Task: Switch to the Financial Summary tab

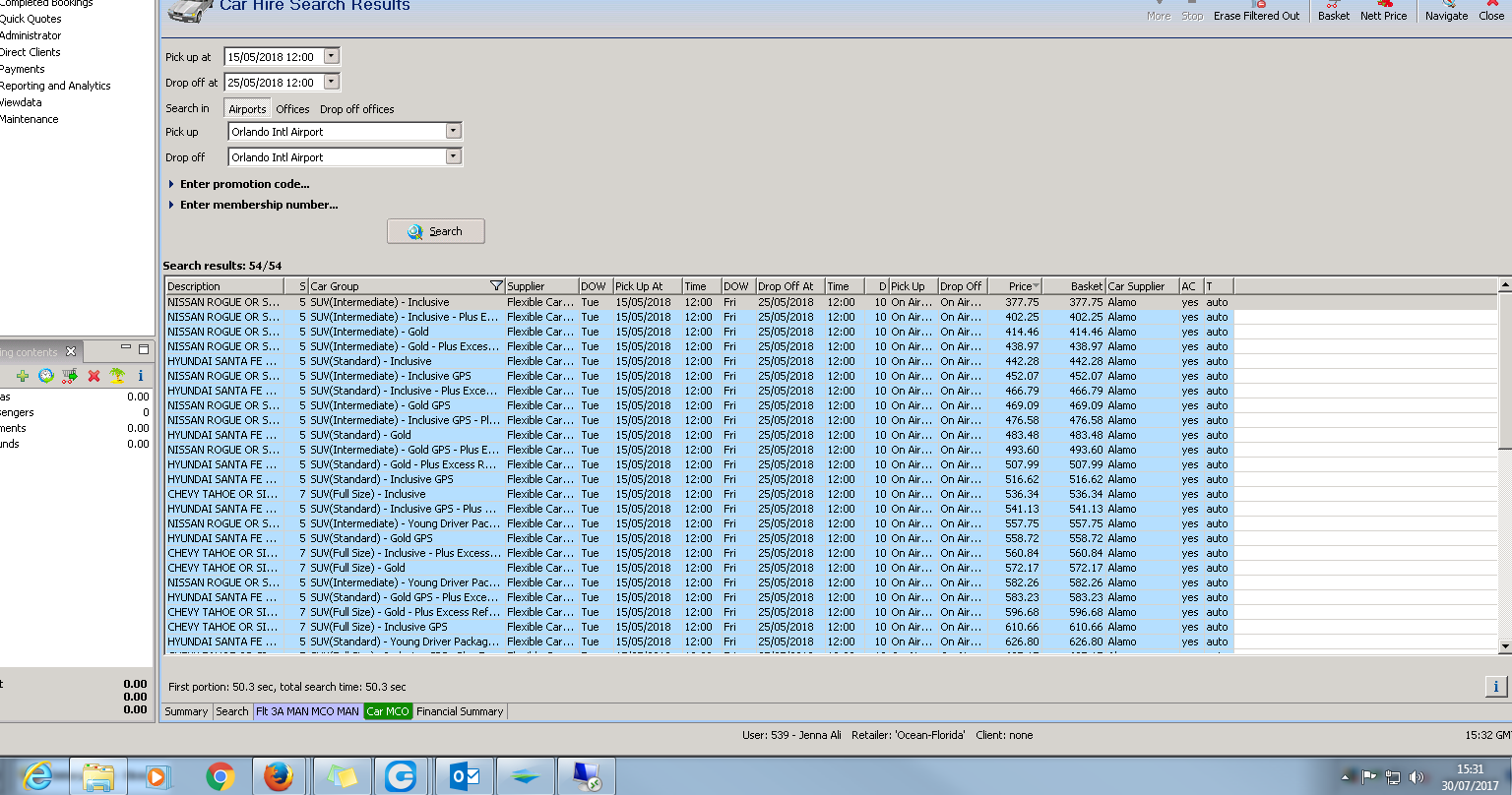Action: pyautogui.click(x=460, y=711)
